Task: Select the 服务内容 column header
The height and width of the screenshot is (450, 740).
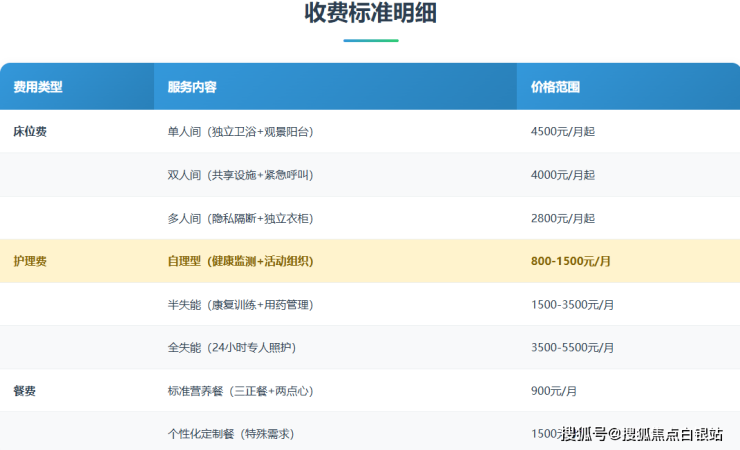Action: click(x=192, y=87)
